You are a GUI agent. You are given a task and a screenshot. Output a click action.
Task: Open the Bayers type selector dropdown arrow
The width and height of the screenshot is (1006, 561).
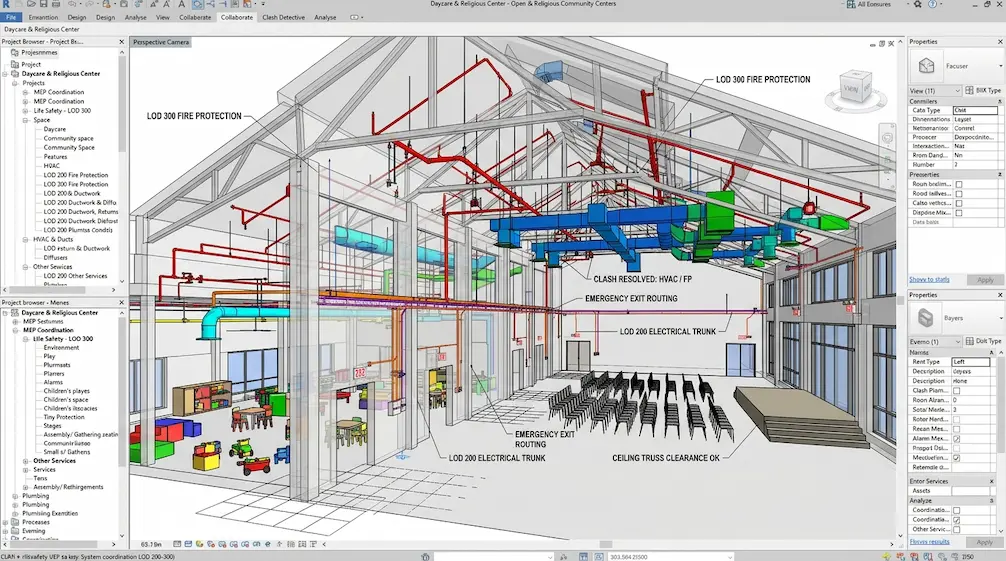coord(1000,318)
